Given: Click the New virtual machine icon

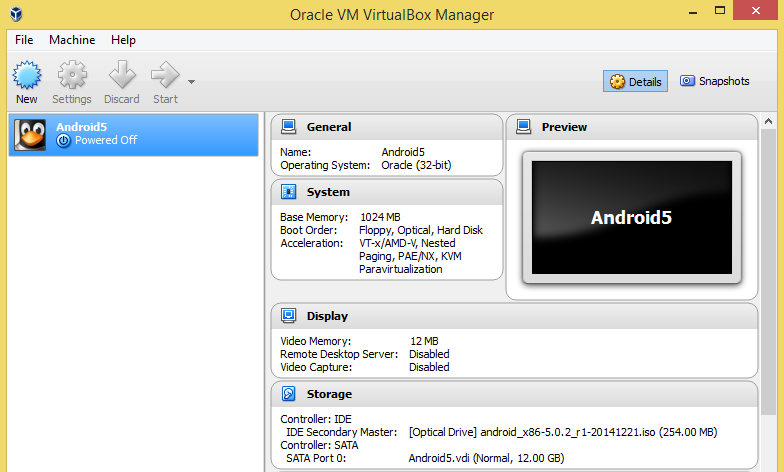Looking at the screenshot, I should 26,75.
